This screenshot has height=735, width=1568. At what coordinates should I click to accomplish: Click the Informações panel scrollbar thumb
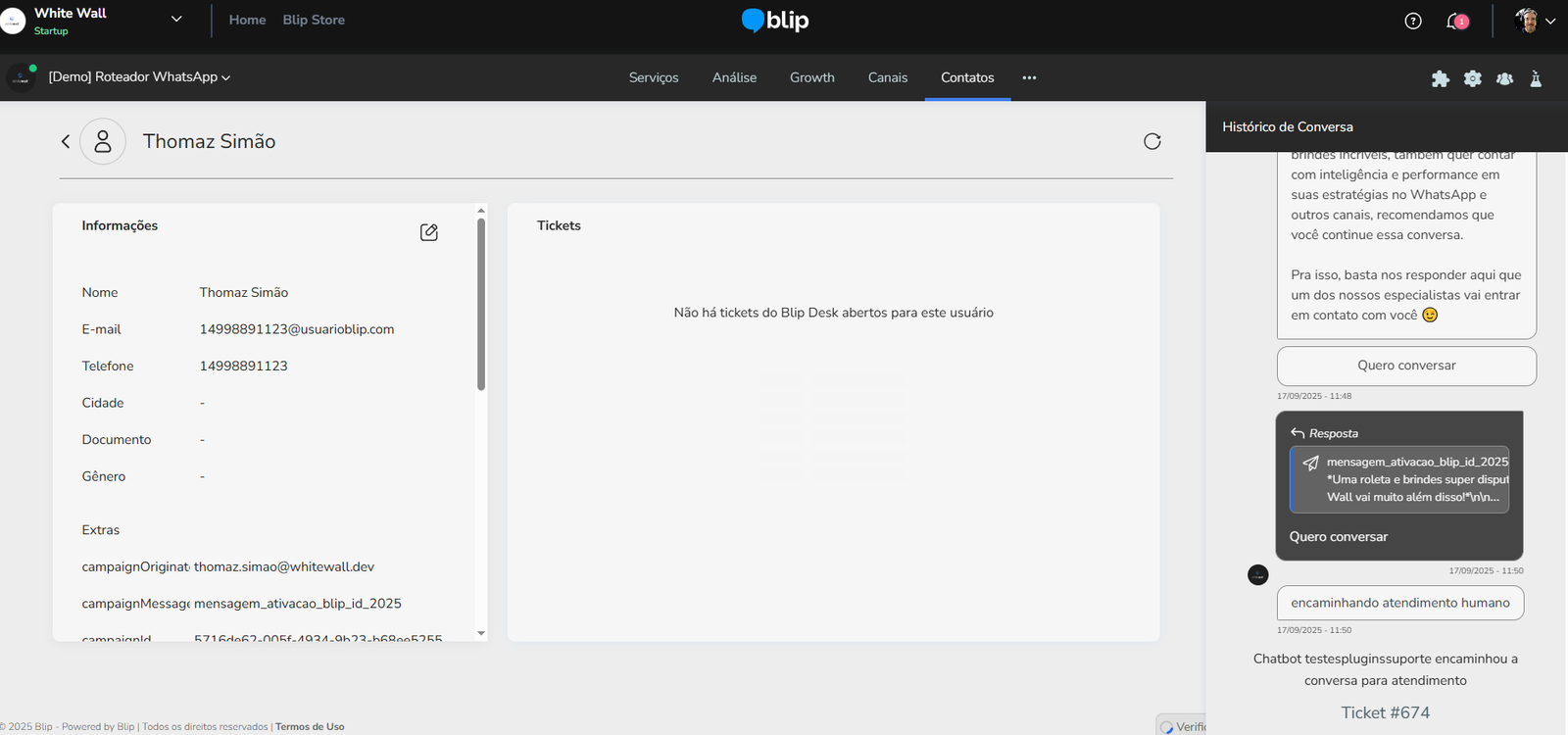[x=481, y=304]
